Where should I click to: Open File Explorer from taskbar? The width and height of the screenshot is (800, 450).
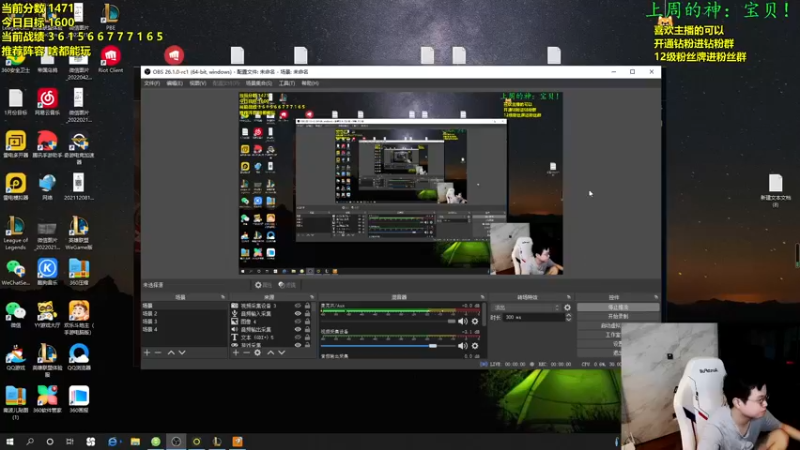135,441
